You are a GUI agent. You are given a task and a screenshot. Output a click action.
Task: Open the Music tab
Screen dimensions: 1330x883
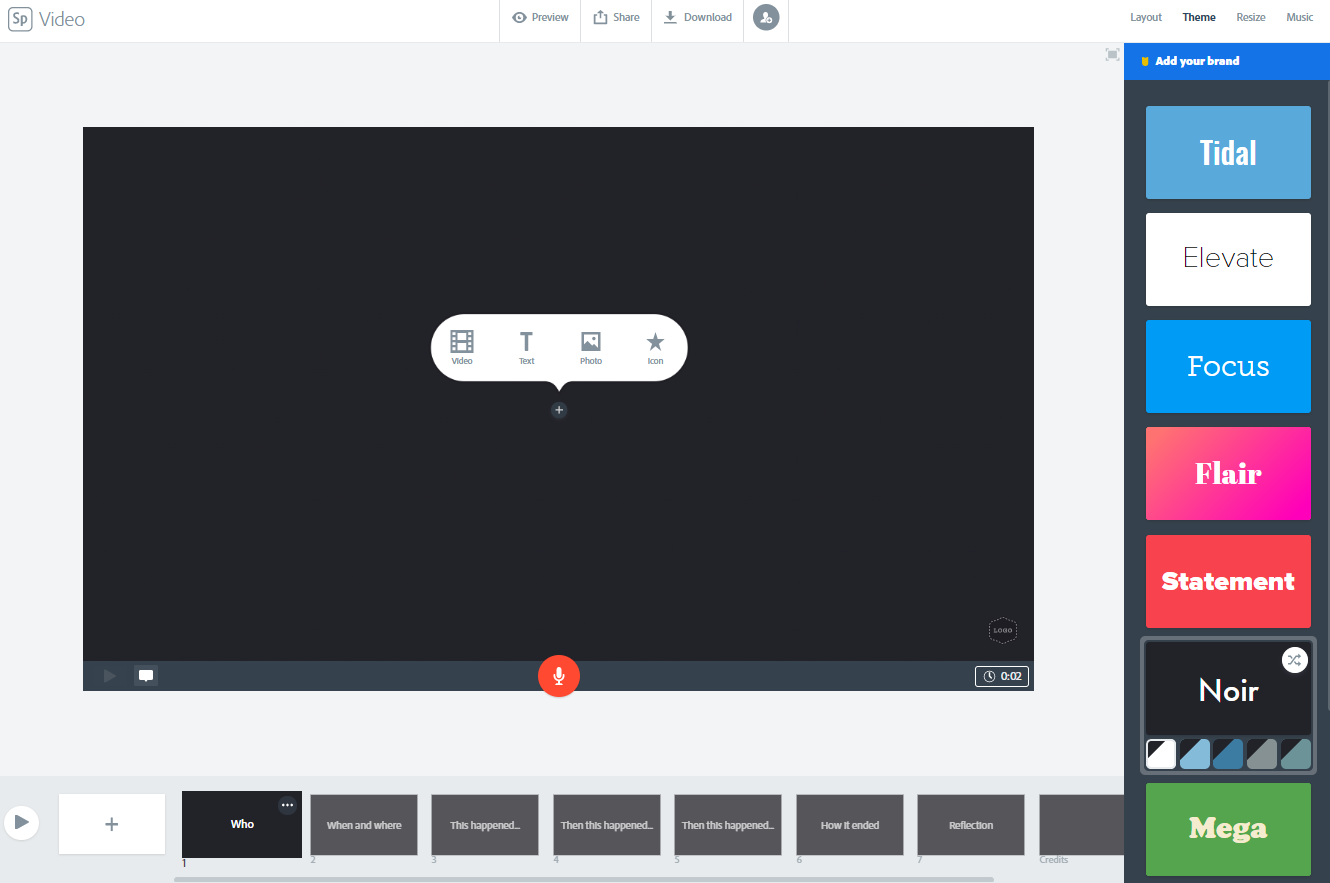[x=1300, y=18]
